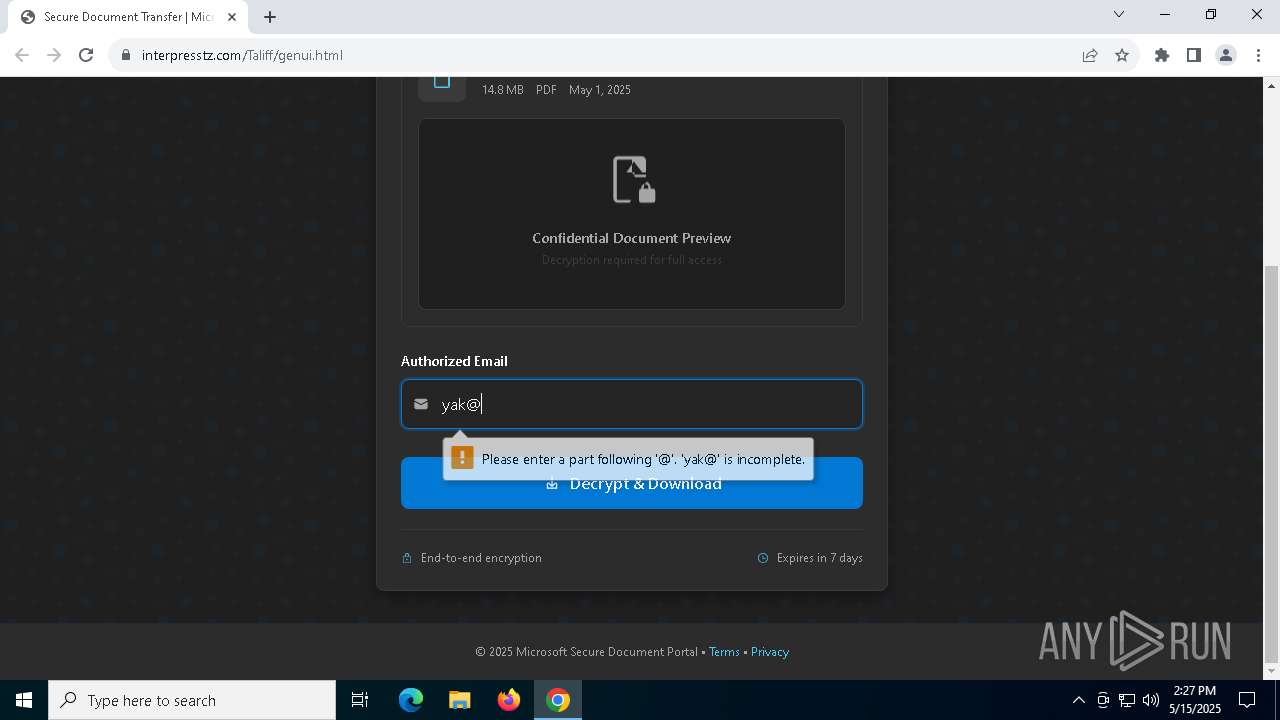Click the share page icon in address bar
This screenshot has width=1280, height=720.
(1090, 55)
